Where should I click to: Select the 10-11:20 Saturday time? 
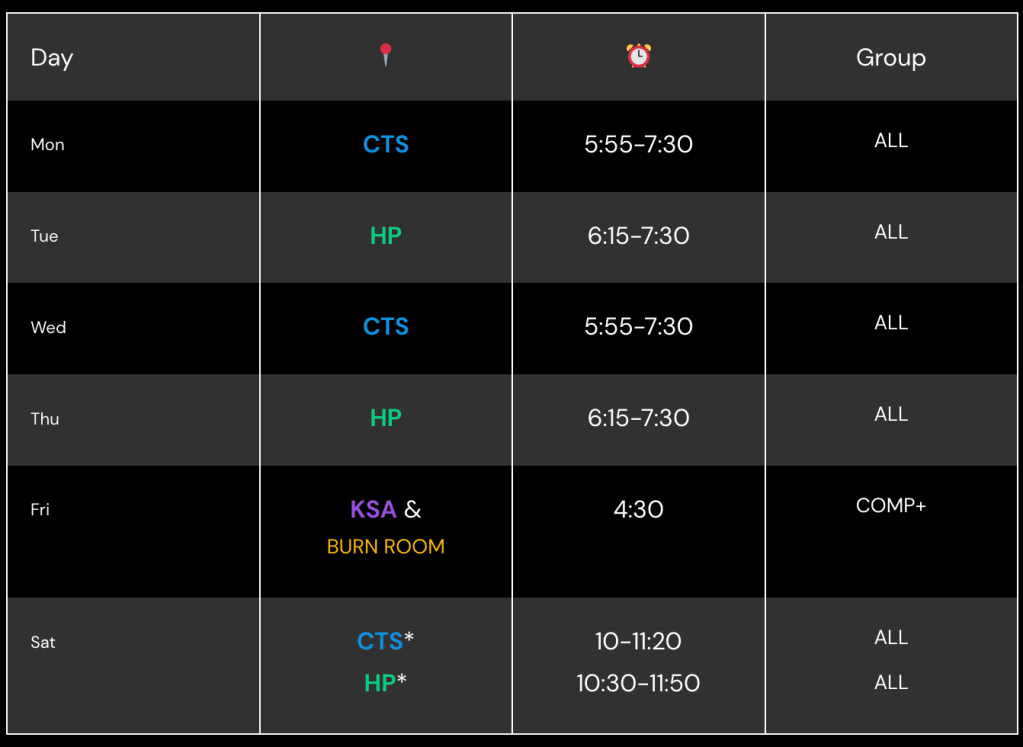pos(638,641)
